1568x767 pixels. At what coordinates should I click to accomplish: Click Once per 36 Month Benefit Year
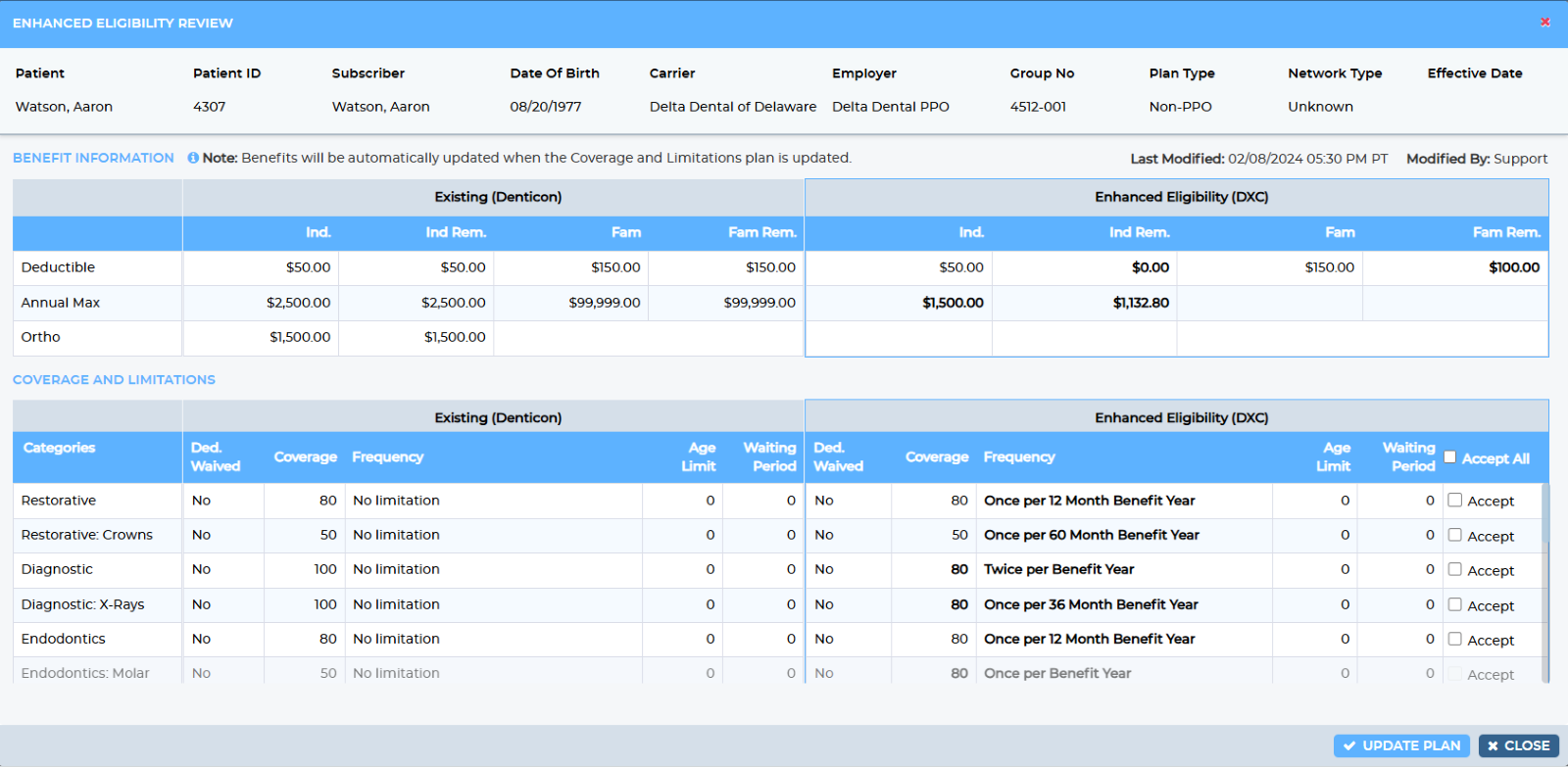[x=1091, y=604]
